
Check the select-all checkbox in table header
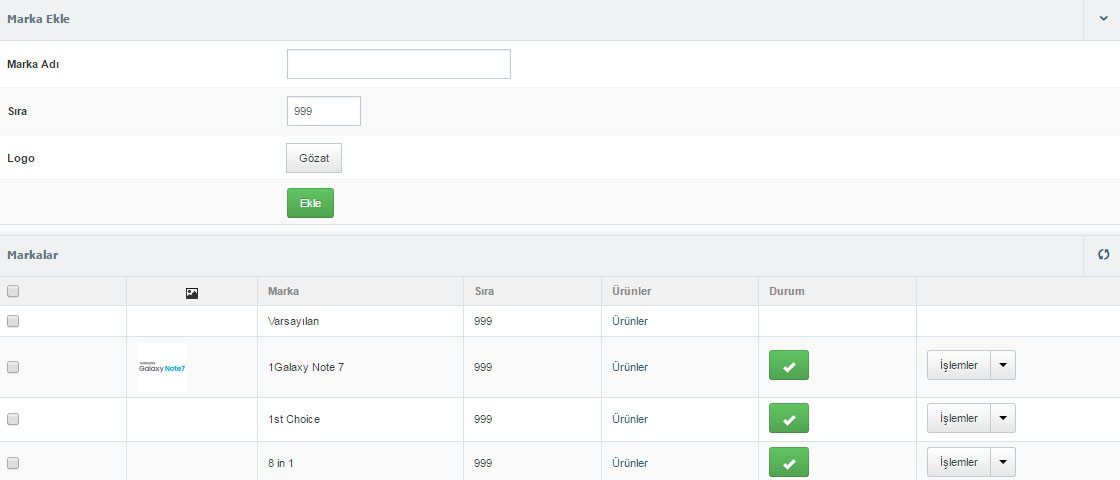click(13, 291)
